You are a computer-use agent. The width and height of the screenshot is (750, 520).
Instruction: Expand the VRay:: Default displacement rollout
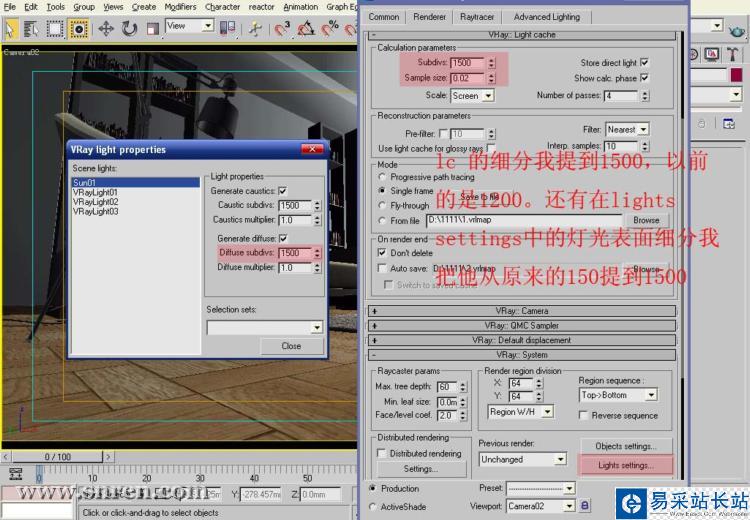point(522,341)
